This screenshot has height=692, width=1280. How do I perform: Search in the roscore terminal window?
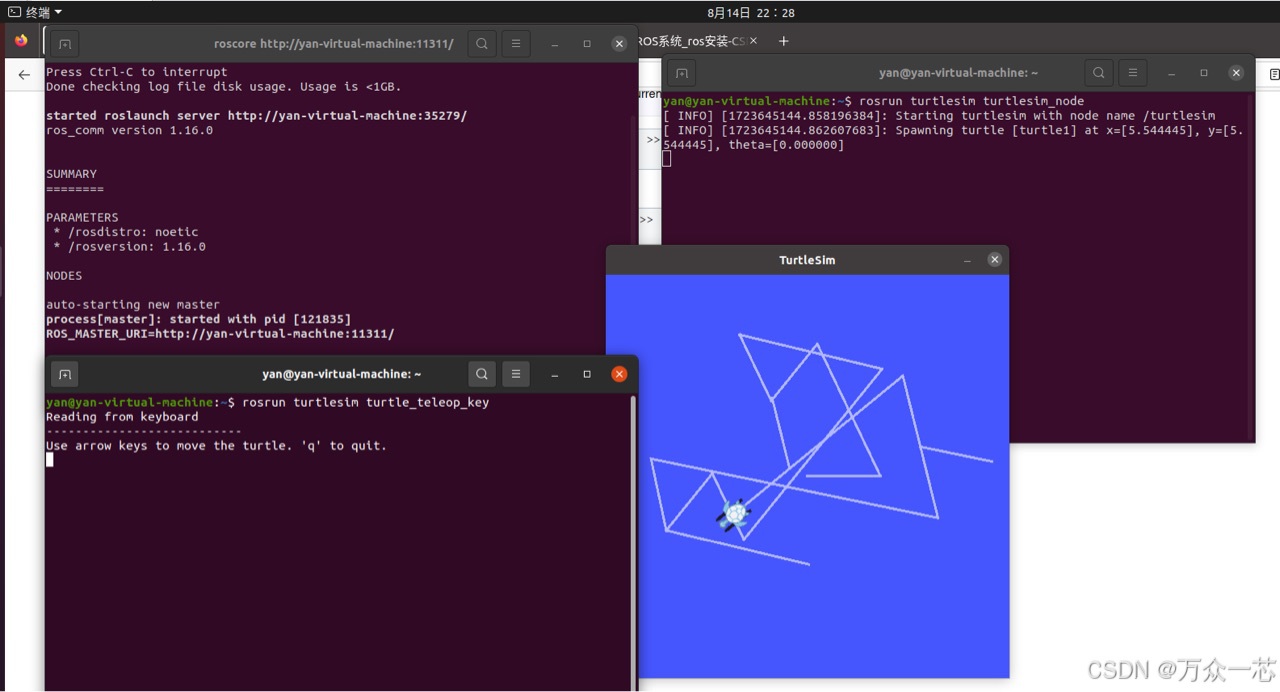[482, 44]
